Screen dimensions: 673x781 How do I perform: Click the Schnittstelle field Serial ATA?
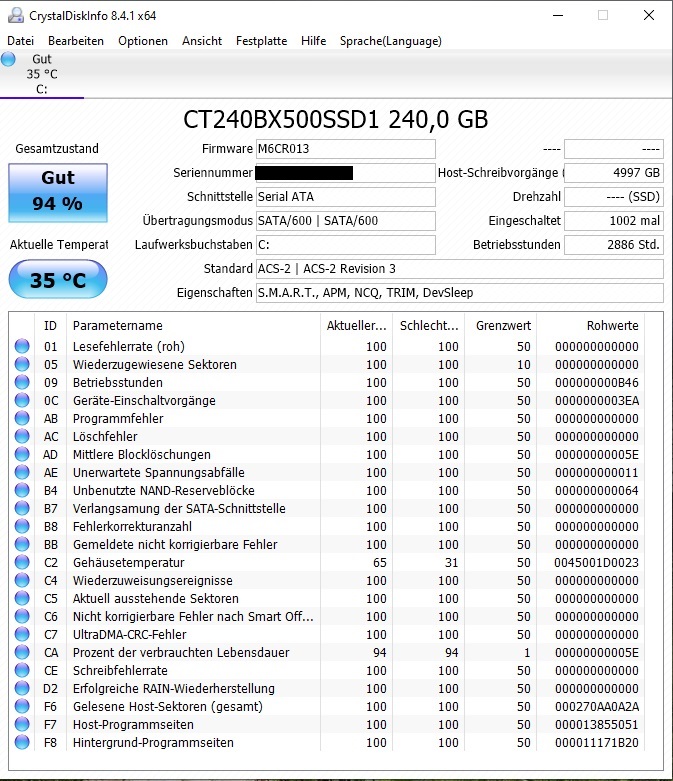[346, 197]
